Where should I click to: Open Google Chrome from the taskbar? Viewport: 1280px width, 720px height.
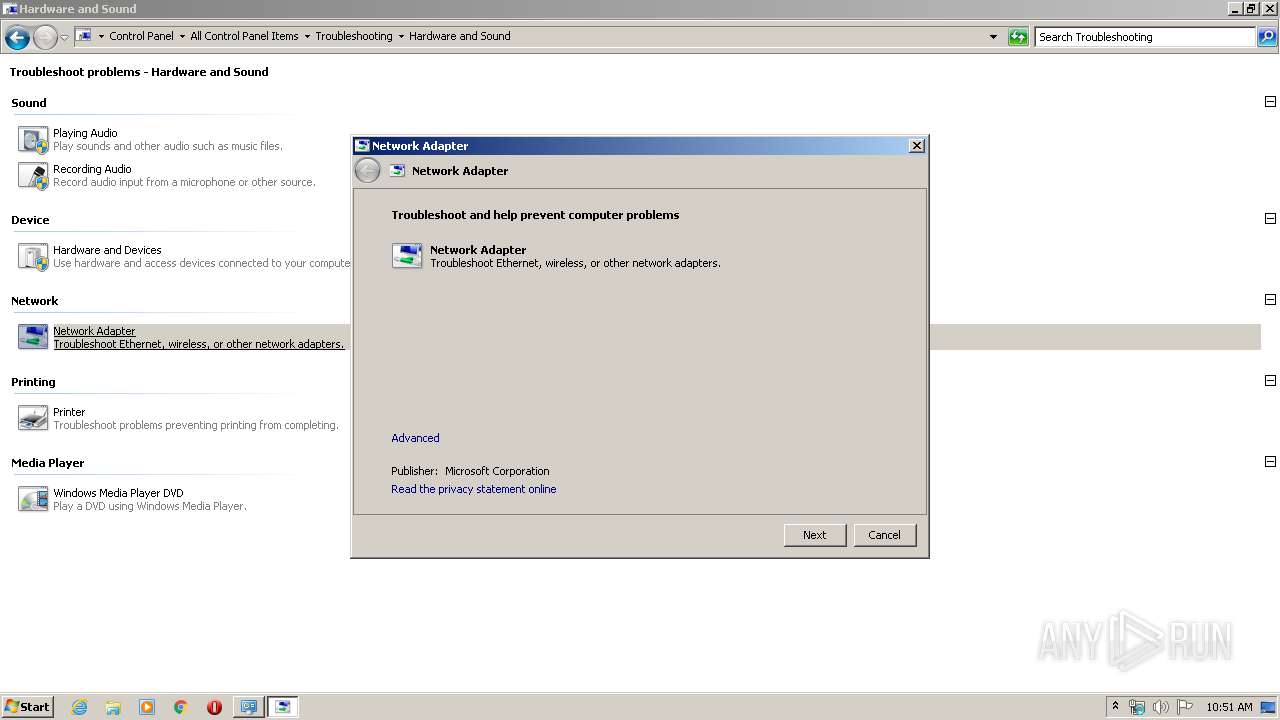tap(181, 707)
